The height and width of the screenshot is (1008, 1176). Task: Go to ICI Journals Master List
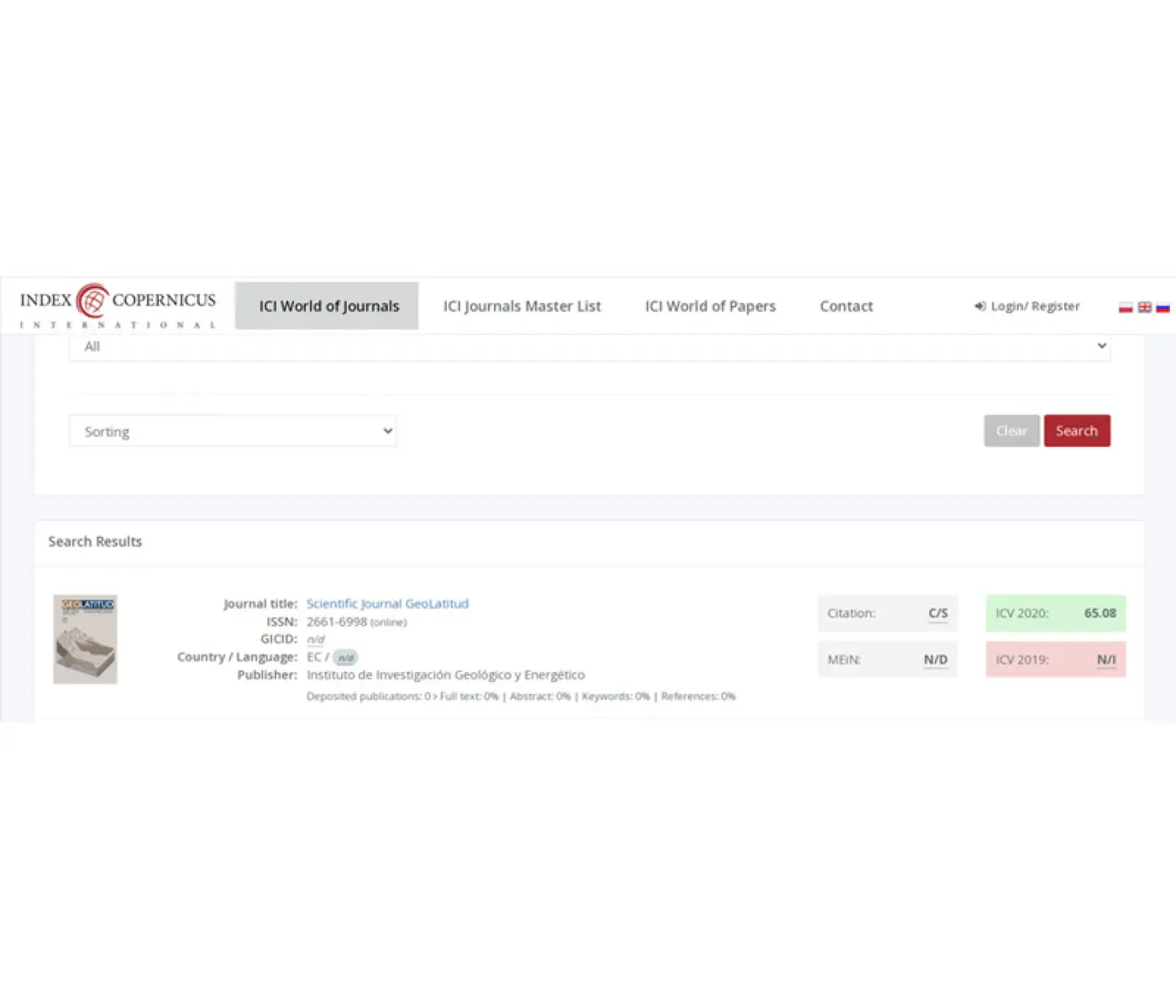point(522,306)
